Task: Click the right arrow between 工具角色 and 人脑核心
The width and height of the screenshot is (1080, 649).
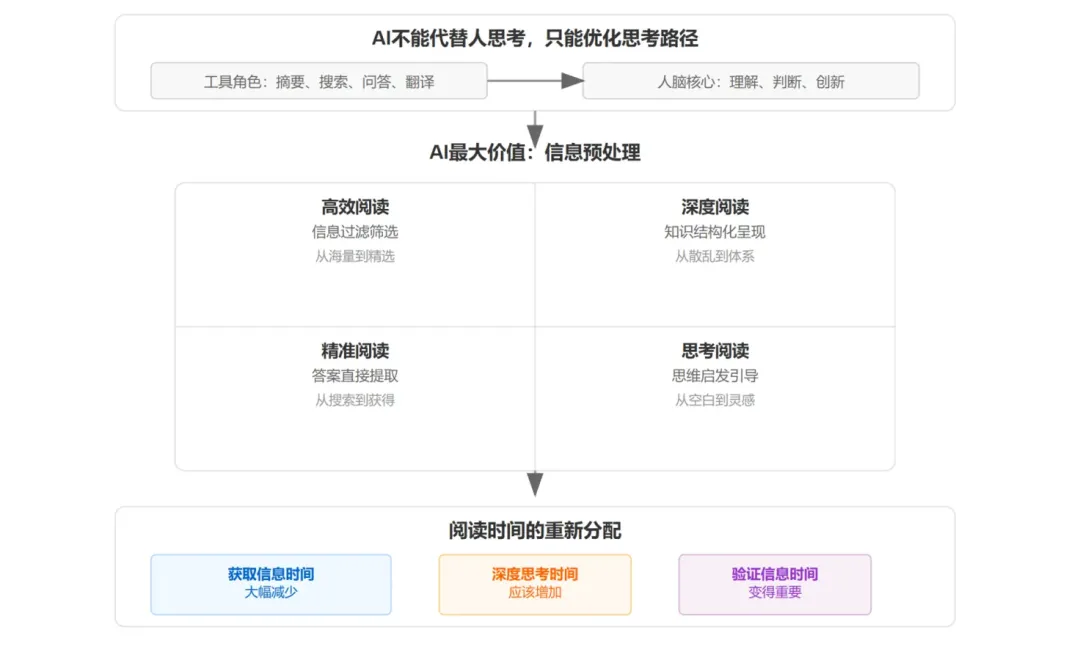Action: pos(535,81)
